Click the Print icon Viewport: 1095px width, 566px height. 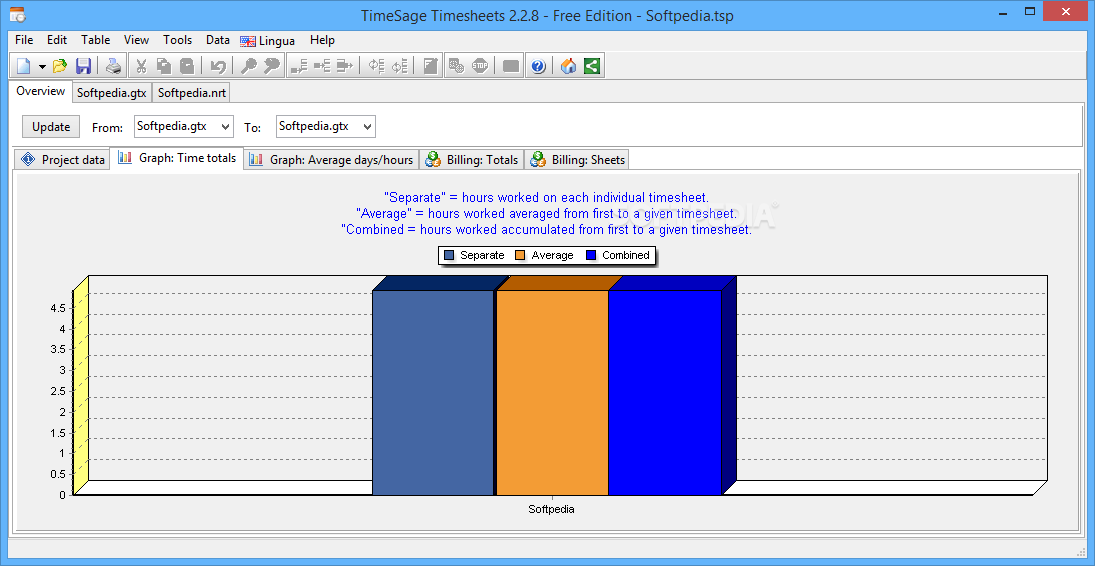[113, 66]
